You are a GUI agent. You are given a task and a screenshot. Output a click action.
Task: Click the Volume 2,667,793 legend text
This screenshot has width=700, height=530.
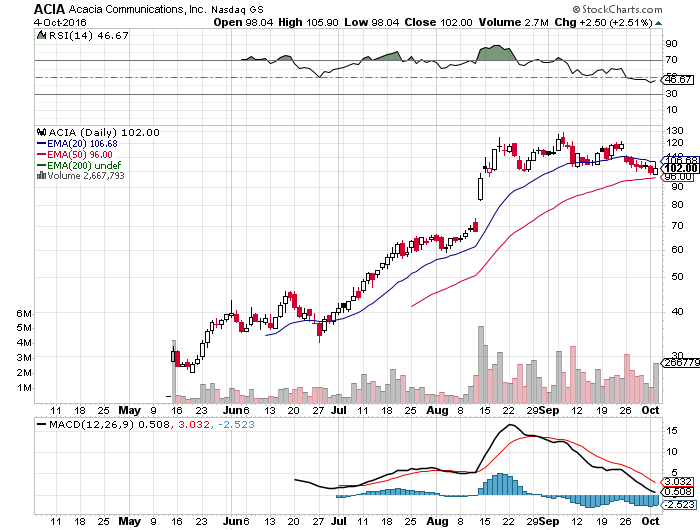(86, 176)
